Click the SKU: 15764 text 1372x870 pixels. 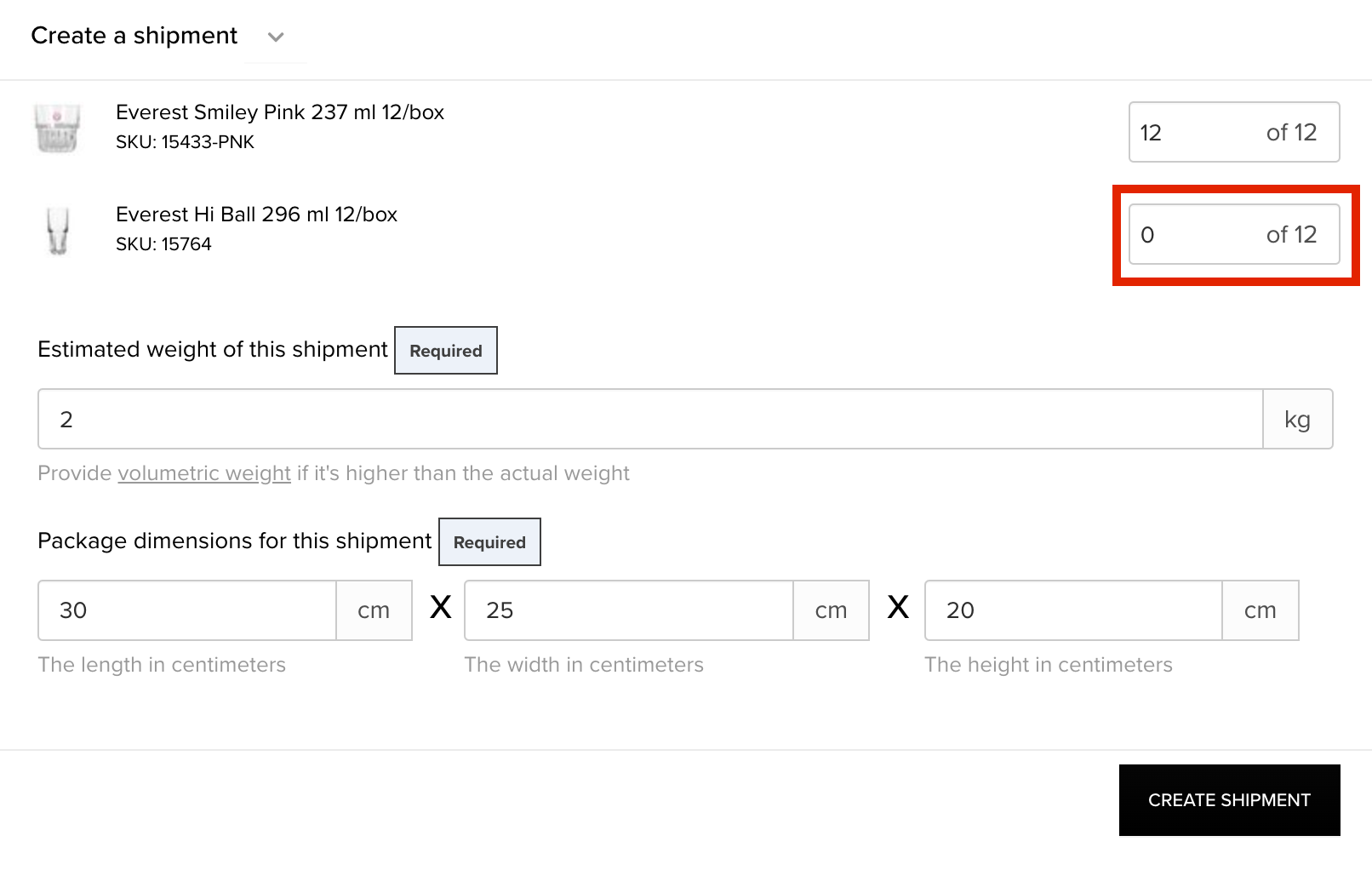pos(163,244)
